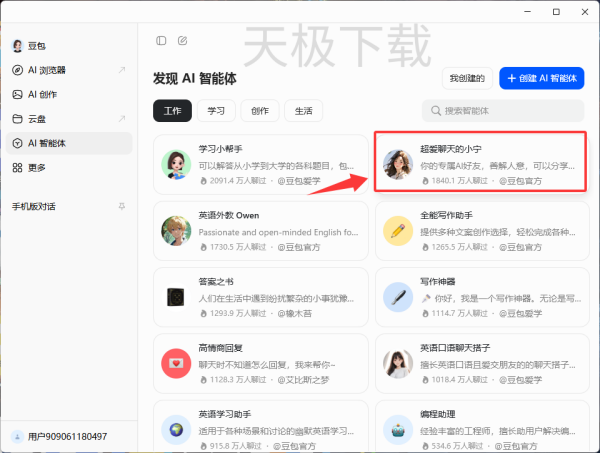Collapse the sidebar with the panel icon
Viewport: 600px width, 453px height.
[x=162, y=41]
